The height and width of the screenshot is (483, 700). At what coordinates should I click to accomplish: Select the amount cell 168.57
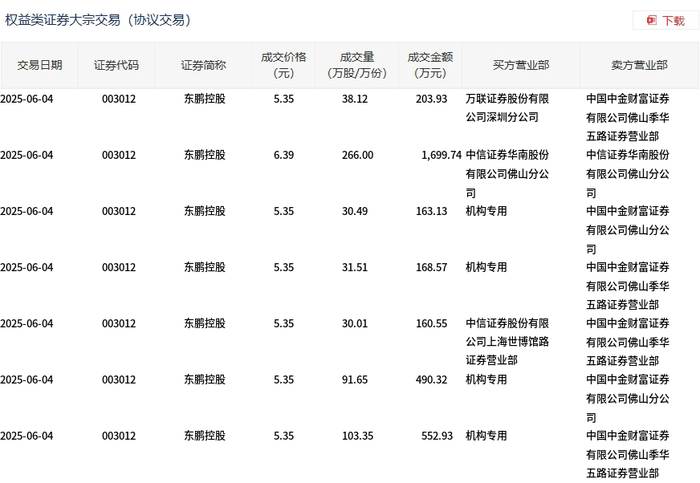coord(431,267)
